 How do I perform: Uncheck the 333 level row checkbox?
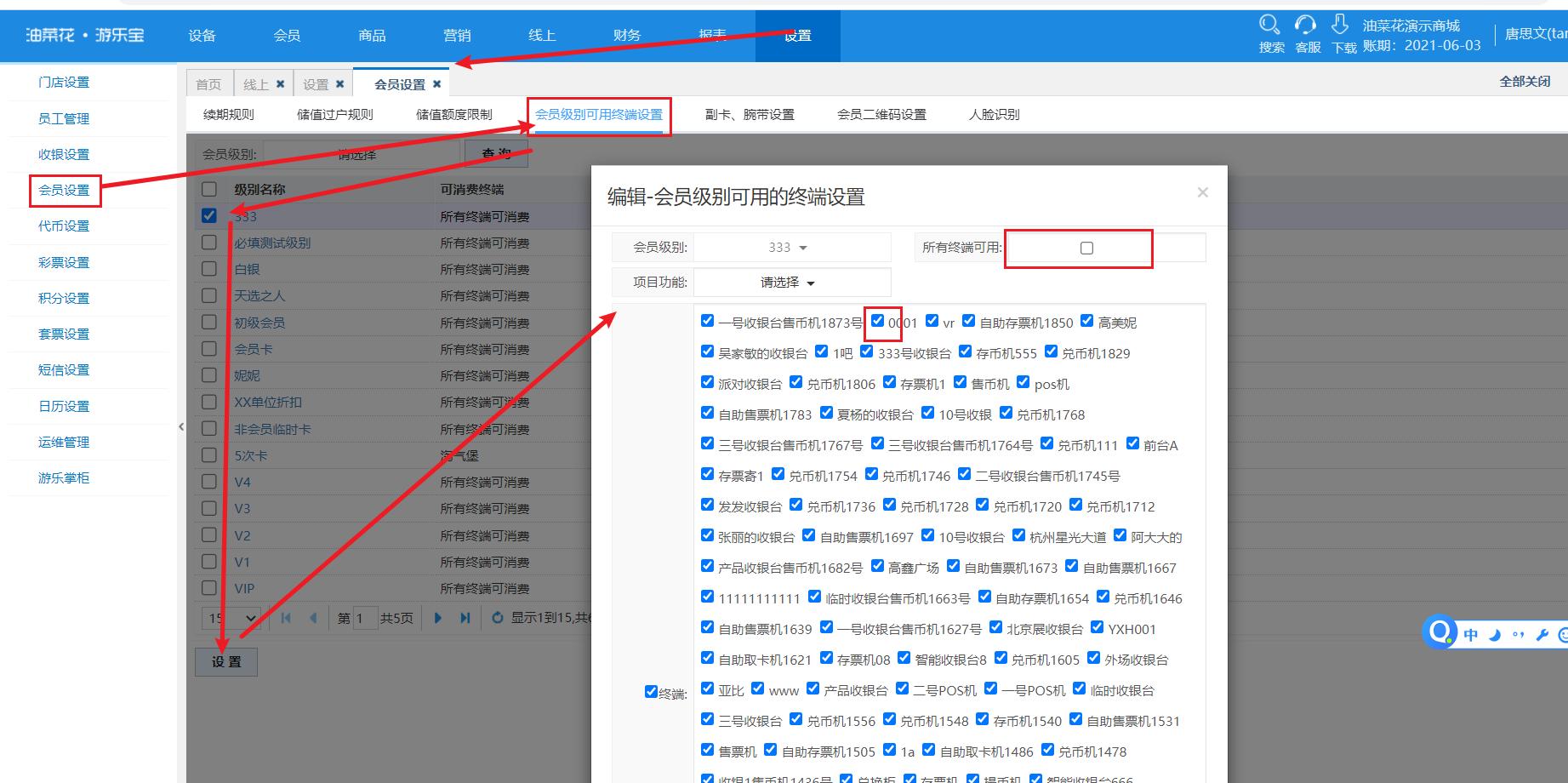coord(209,215)
